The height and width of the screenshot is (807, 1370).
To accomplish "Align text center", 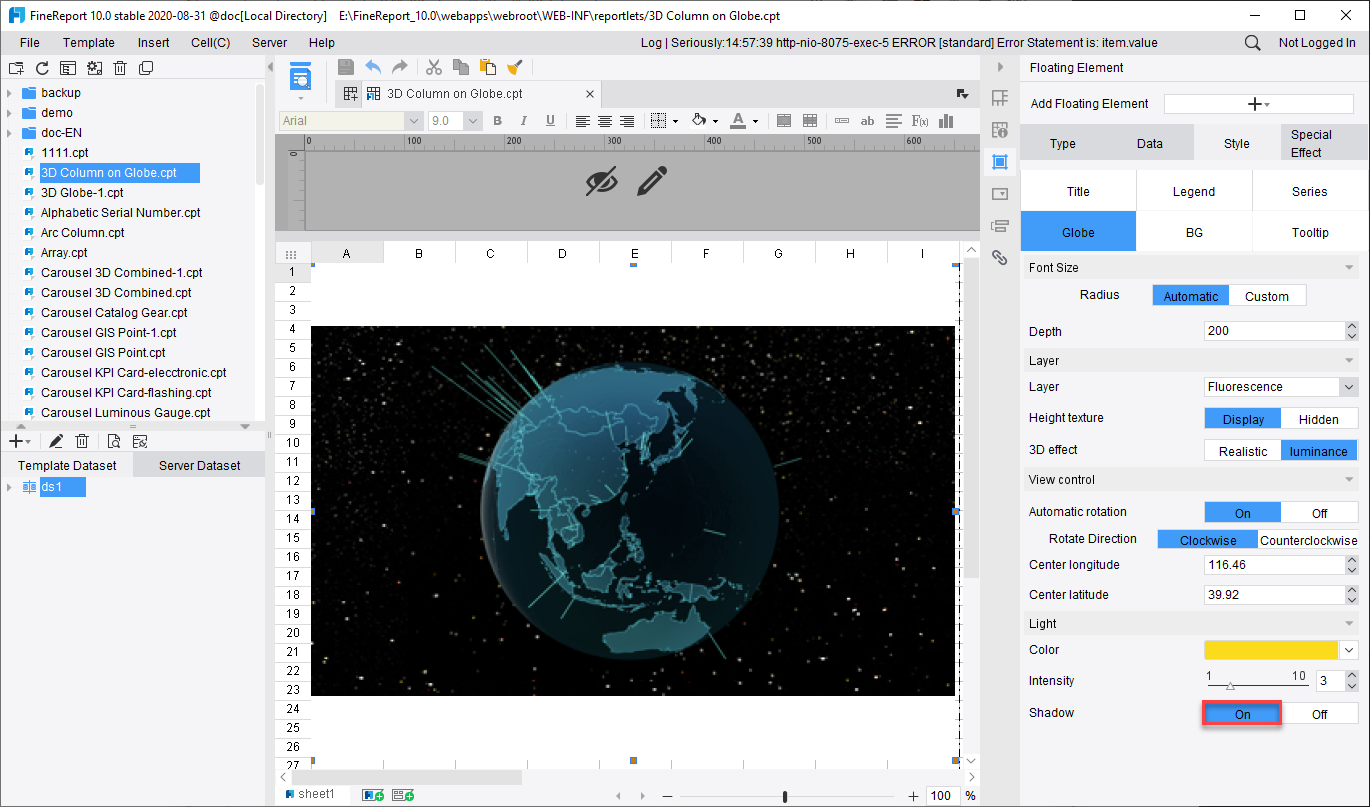I will coord(605,121).
